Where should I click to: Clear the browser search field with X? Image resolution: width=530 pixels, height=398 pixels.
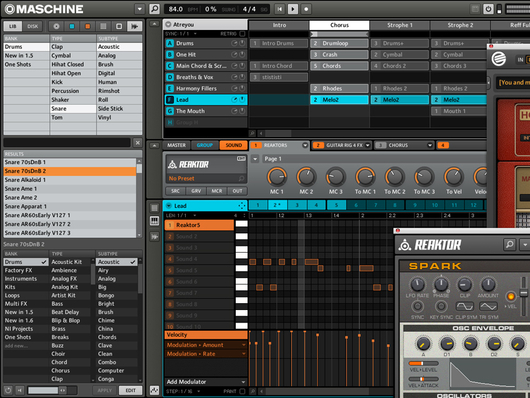pyautogui.click(x=138, y=143)
